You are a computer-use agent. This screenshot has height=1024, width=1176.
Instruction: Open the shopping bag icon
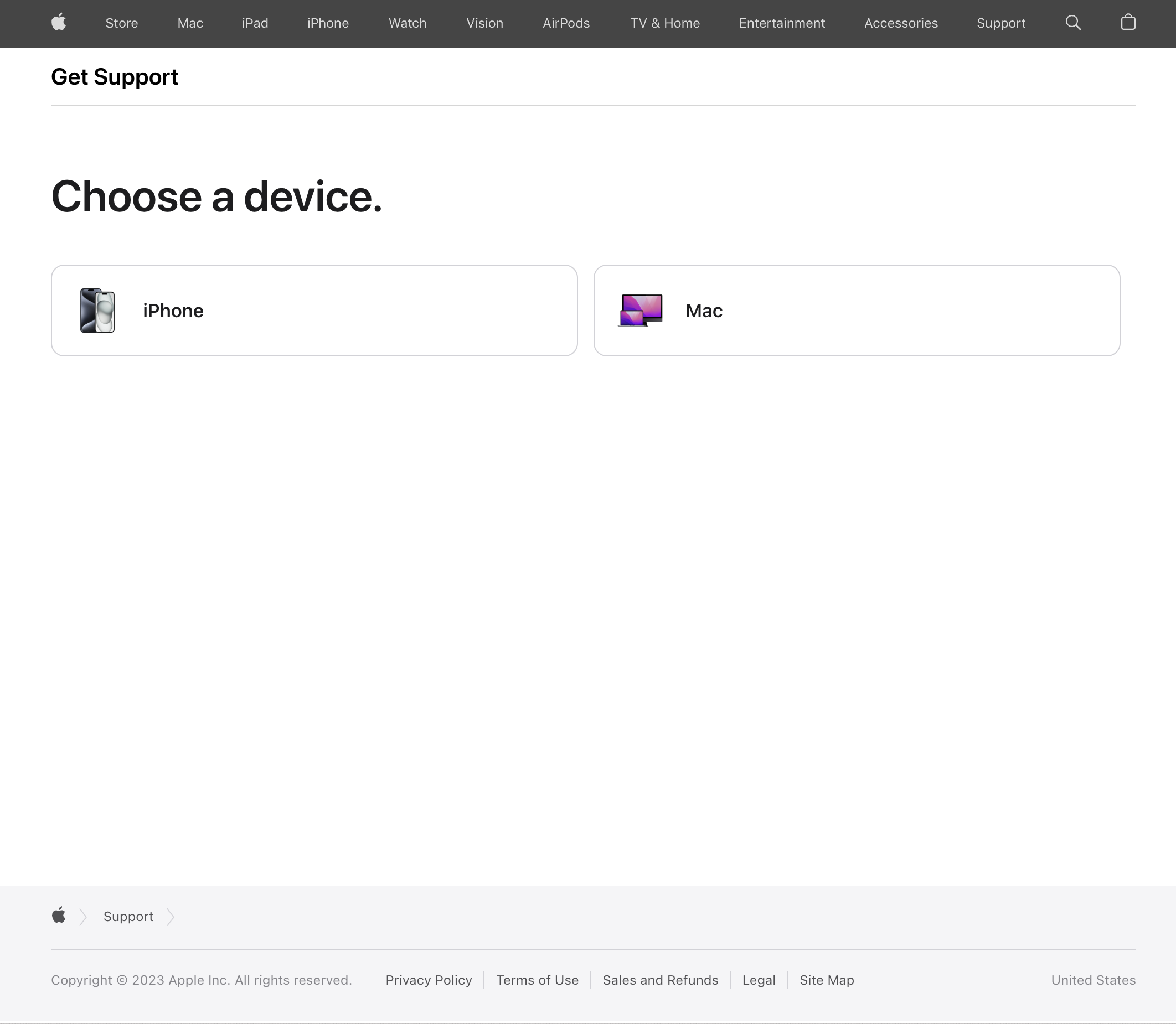(1127, 23)
